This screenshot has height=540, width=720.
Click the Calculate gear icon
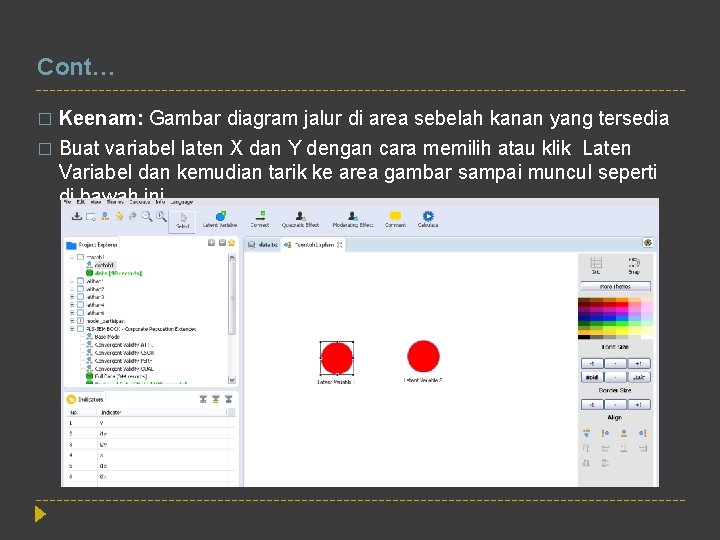click(x=428, y=219)
